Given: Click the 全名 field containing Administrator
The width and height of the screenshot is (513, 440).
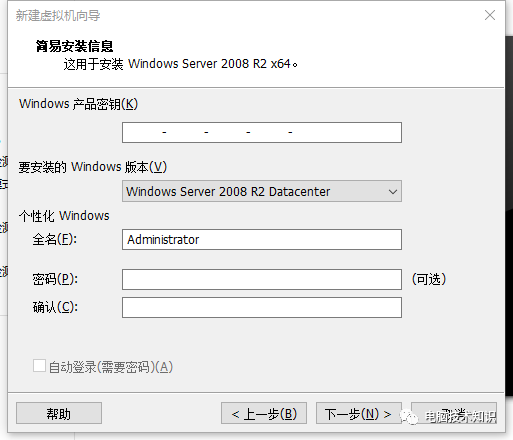Looking at the screenshot, I should pyautogui.click(x=262, y=239).
